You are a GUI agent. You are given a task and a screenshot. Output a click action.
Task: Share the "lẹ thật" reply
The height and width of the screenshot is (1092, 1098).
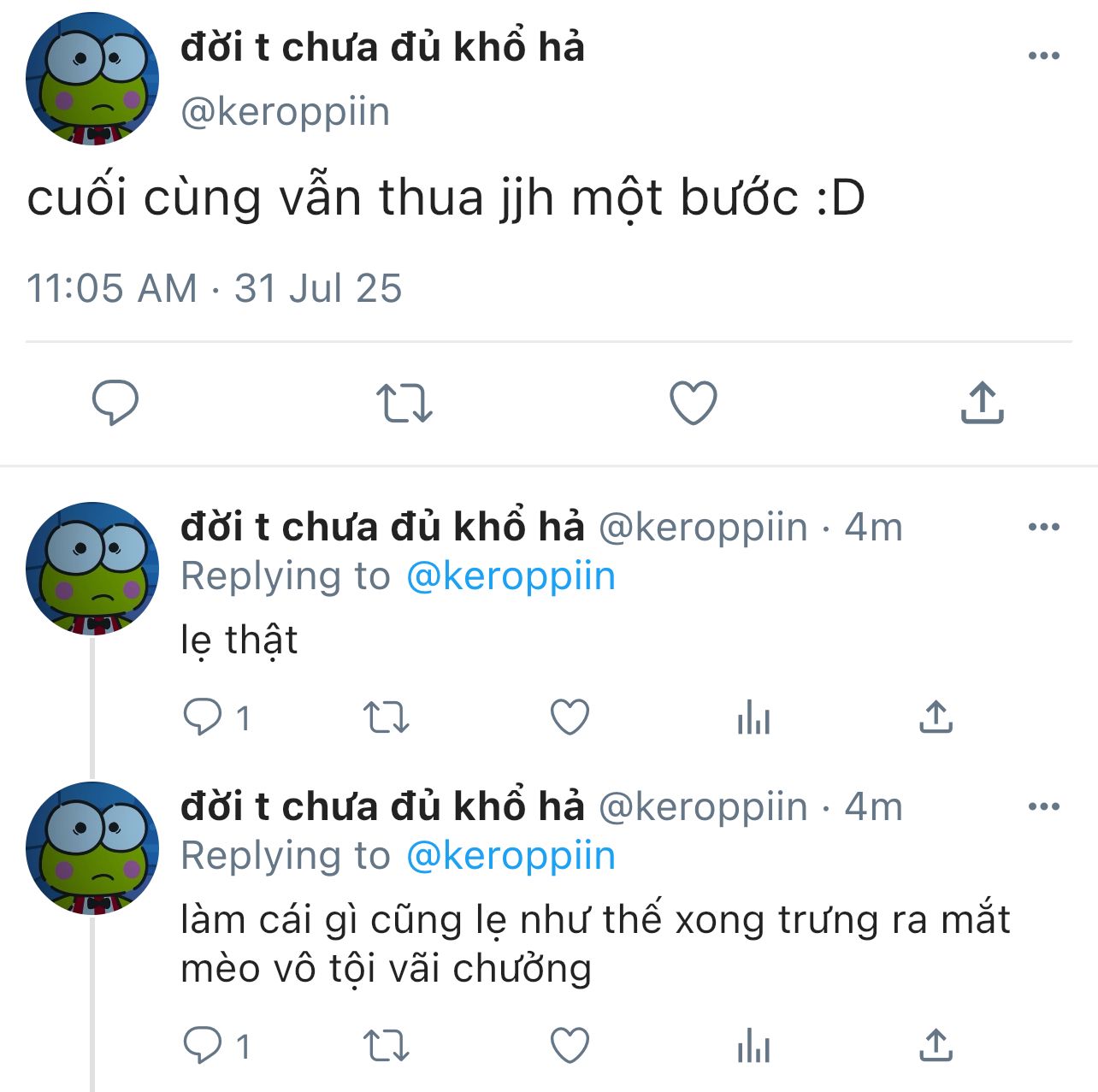(936, 717)
